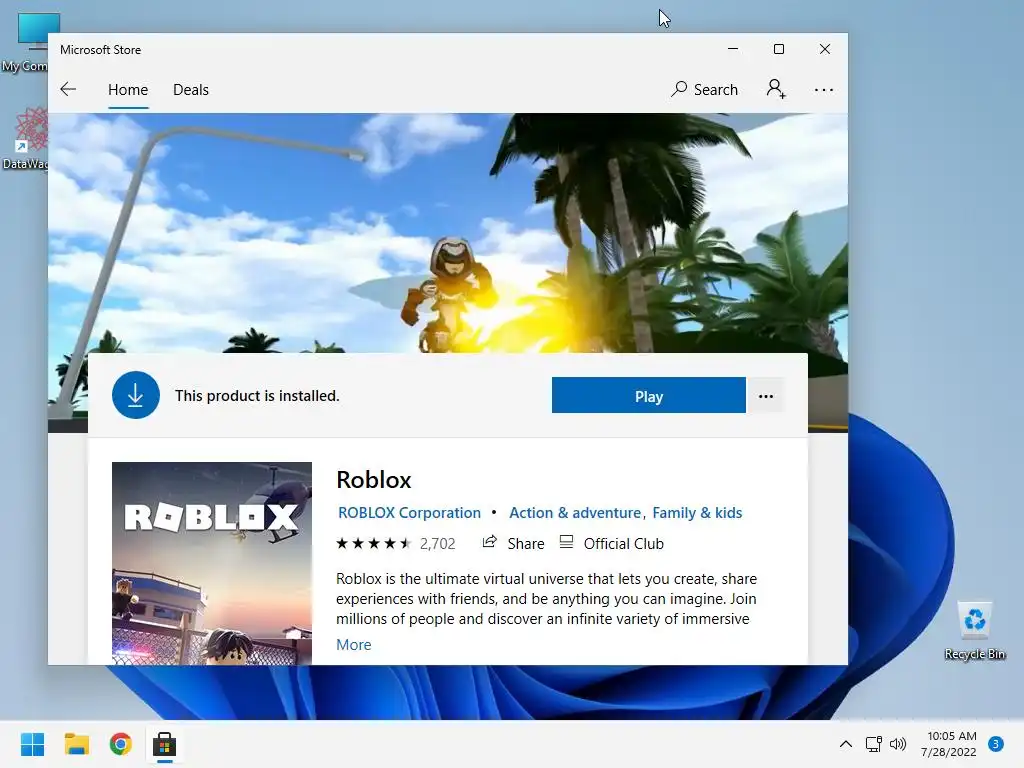Viewport: 1024px width, 768px height.
Task: Switch to the Deals tab
Action: (x=191, y=89)
